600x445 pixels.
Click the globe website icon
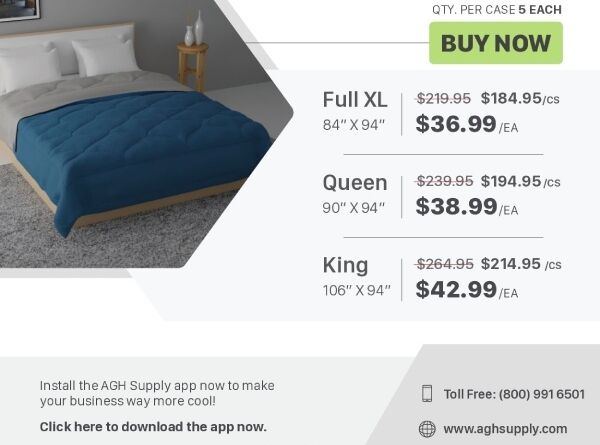tap(427, 429)
